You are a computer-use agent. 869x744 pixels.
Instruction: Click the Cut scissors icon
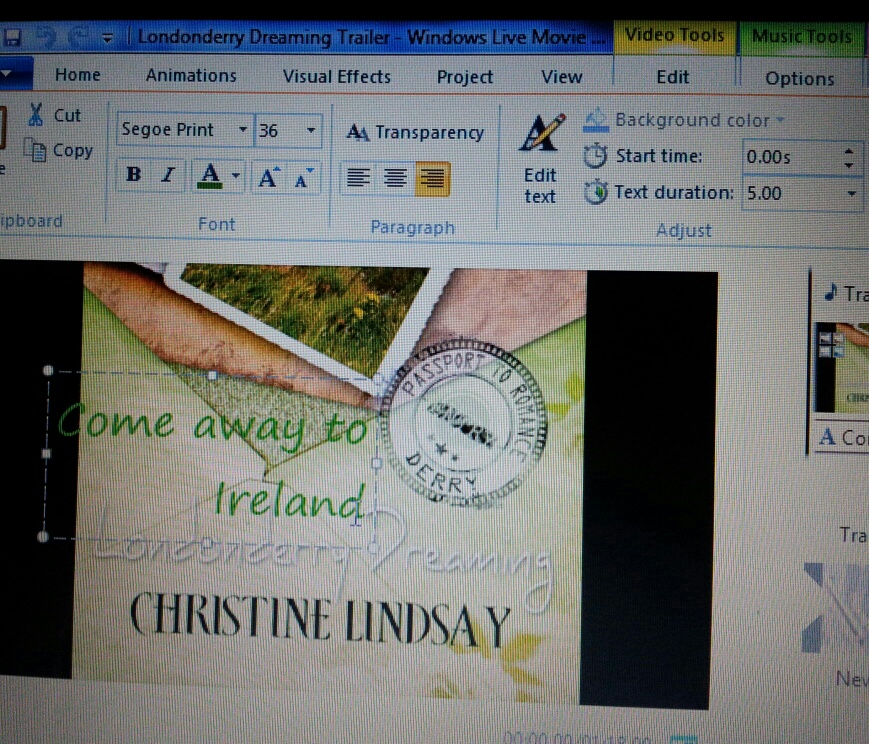35,115
